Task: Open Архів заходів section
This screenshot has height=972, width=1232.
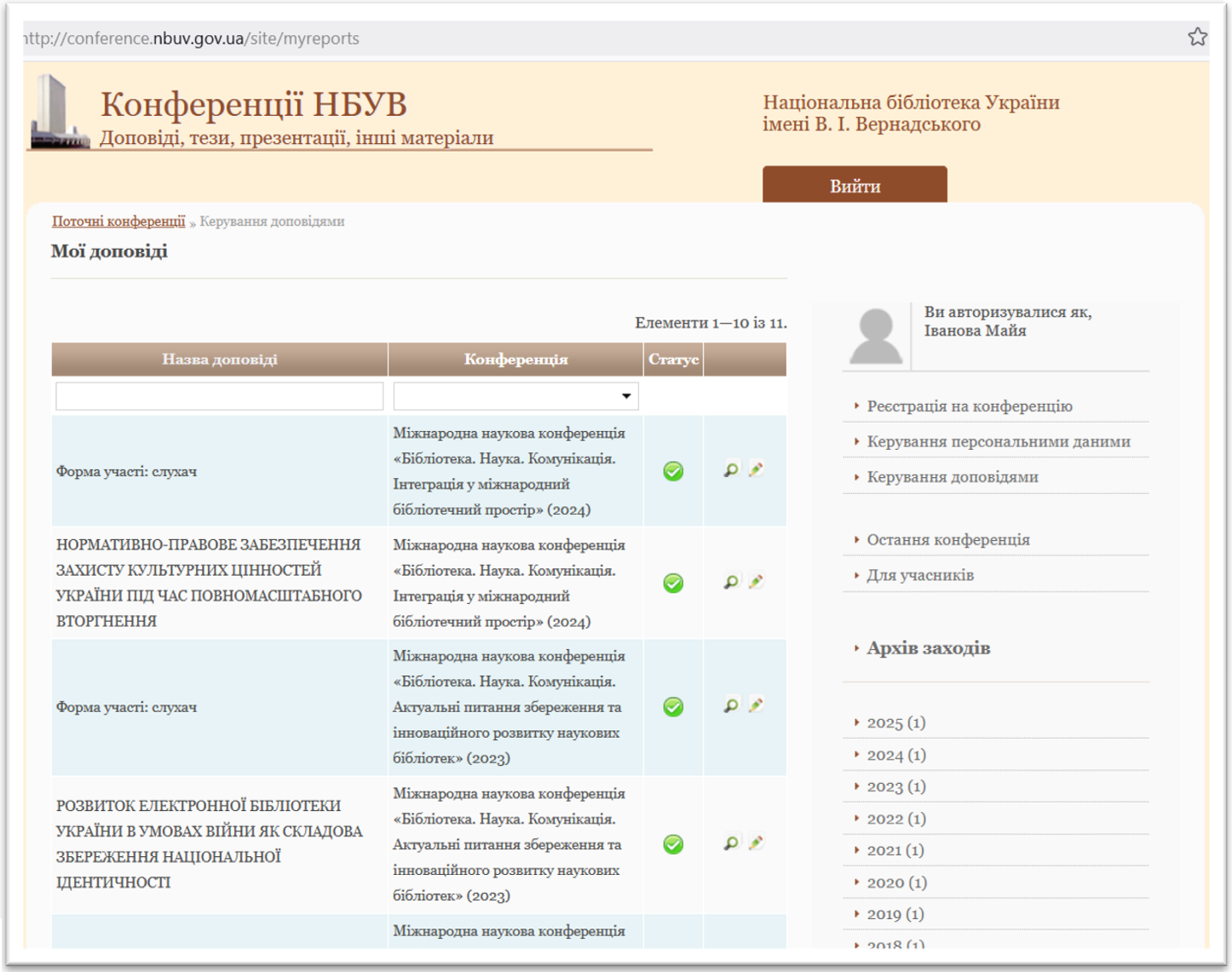Action: 928,648
